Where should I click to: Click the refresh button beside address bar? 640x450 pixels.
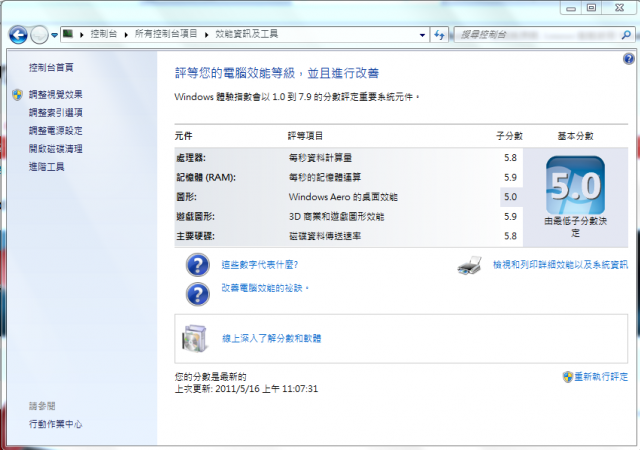(439, 35)
